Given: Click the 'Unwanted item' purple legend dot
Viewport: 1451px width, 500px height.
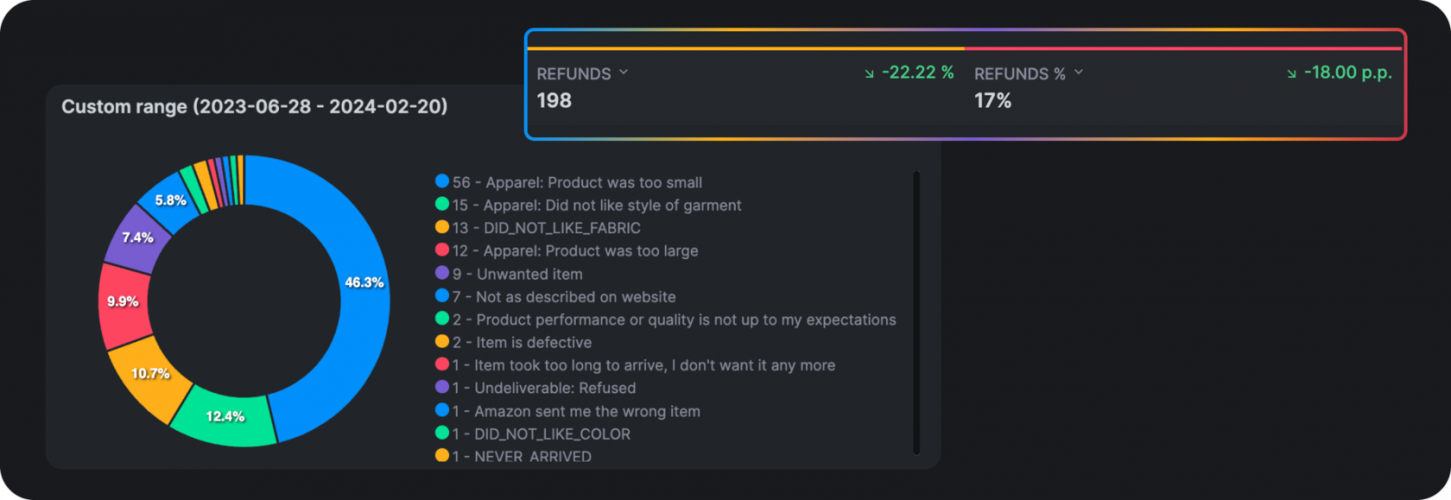Looking at the screenshot, I should [x=442, y=274].
